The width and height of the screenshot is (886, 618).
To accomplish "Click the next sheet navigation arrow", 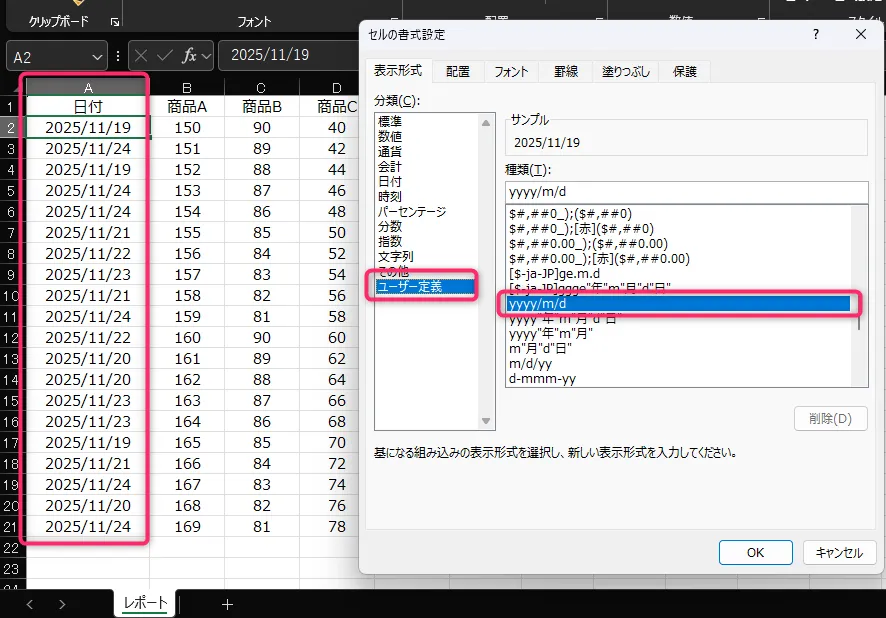I will pos(62,604).
